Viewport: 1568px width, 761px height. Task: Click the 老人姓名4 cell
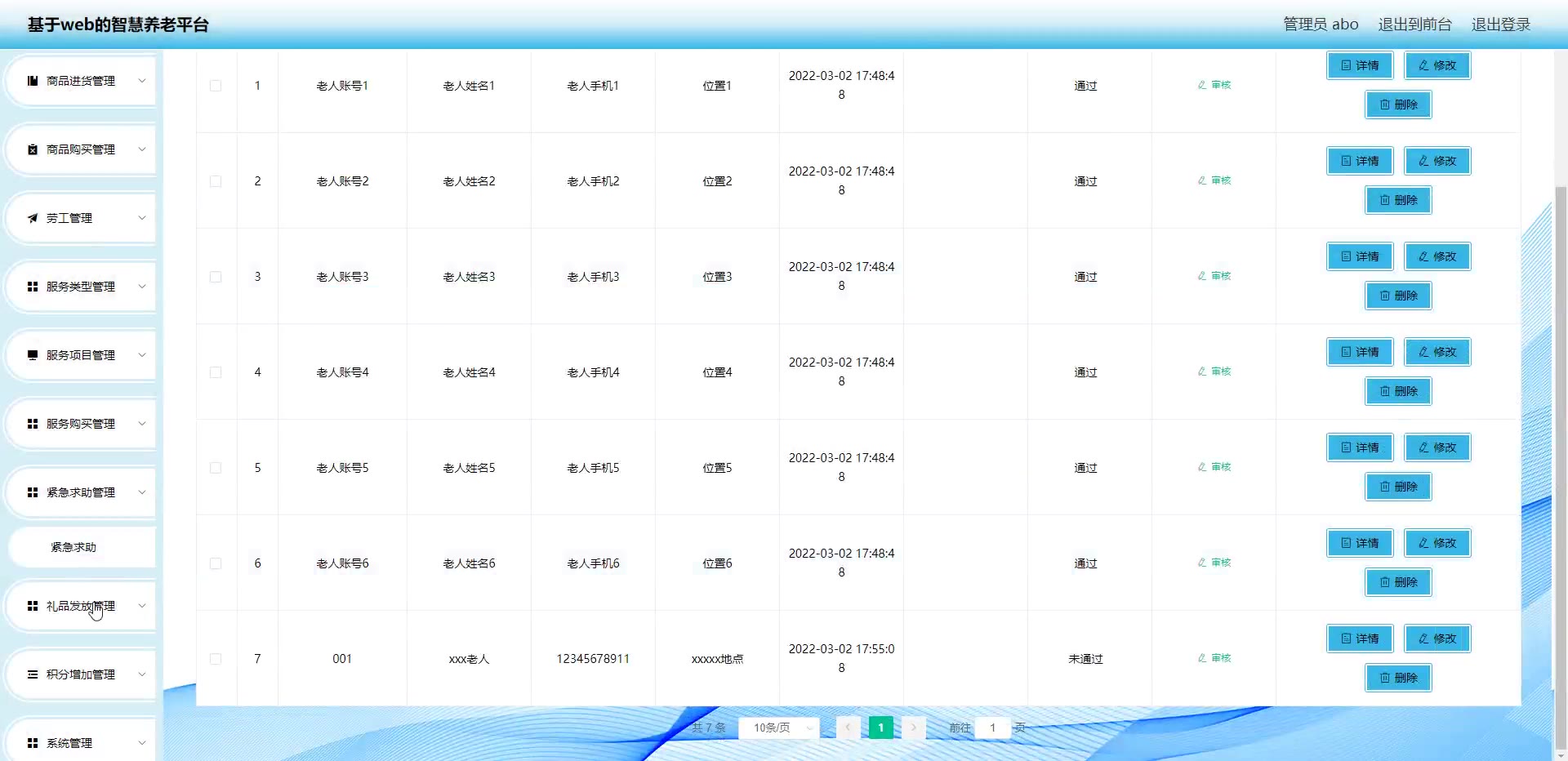coord(469,372)
